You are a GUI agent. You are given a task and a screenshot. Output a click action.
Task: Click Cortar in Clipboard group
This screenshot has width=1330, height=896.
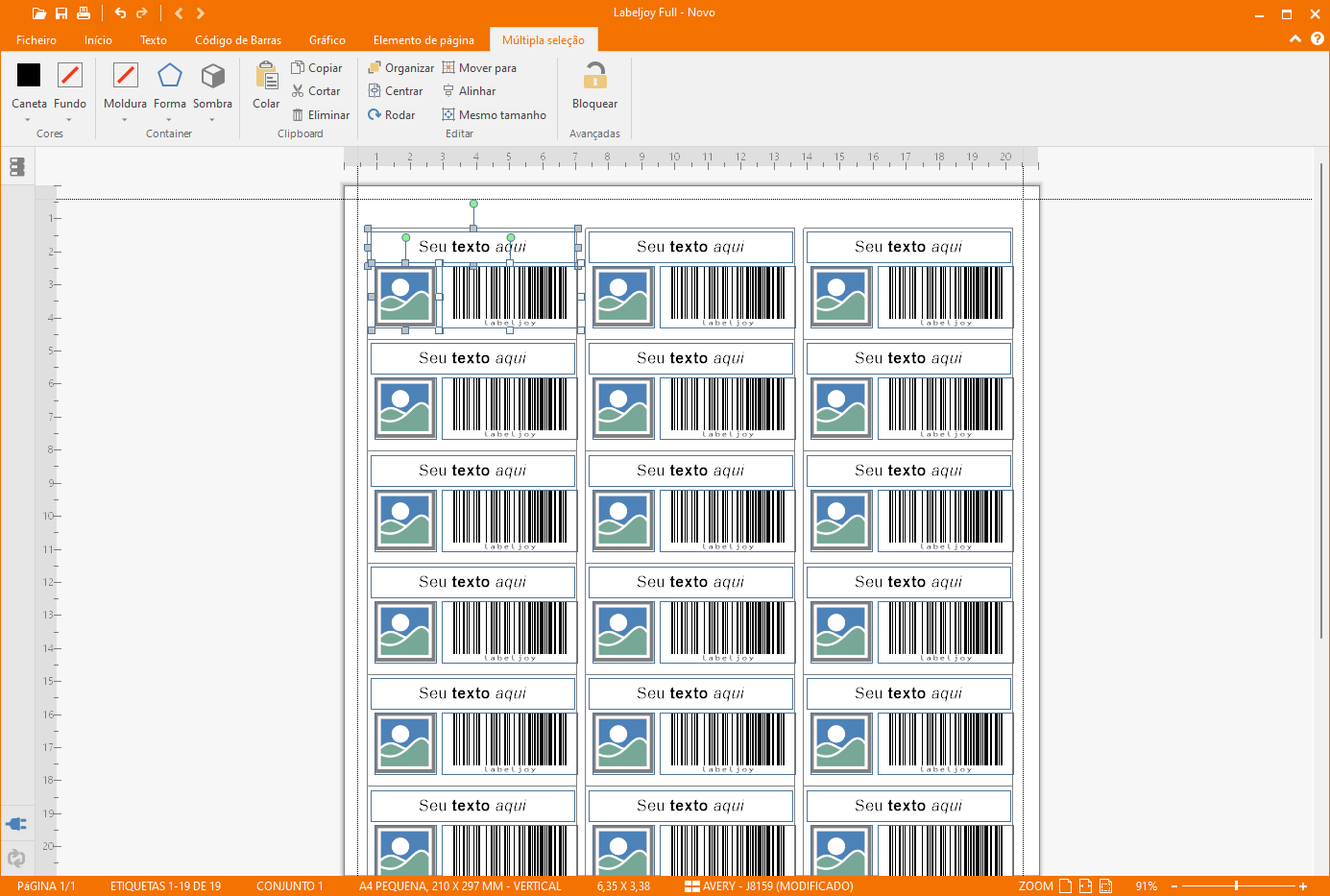[316, 91]
